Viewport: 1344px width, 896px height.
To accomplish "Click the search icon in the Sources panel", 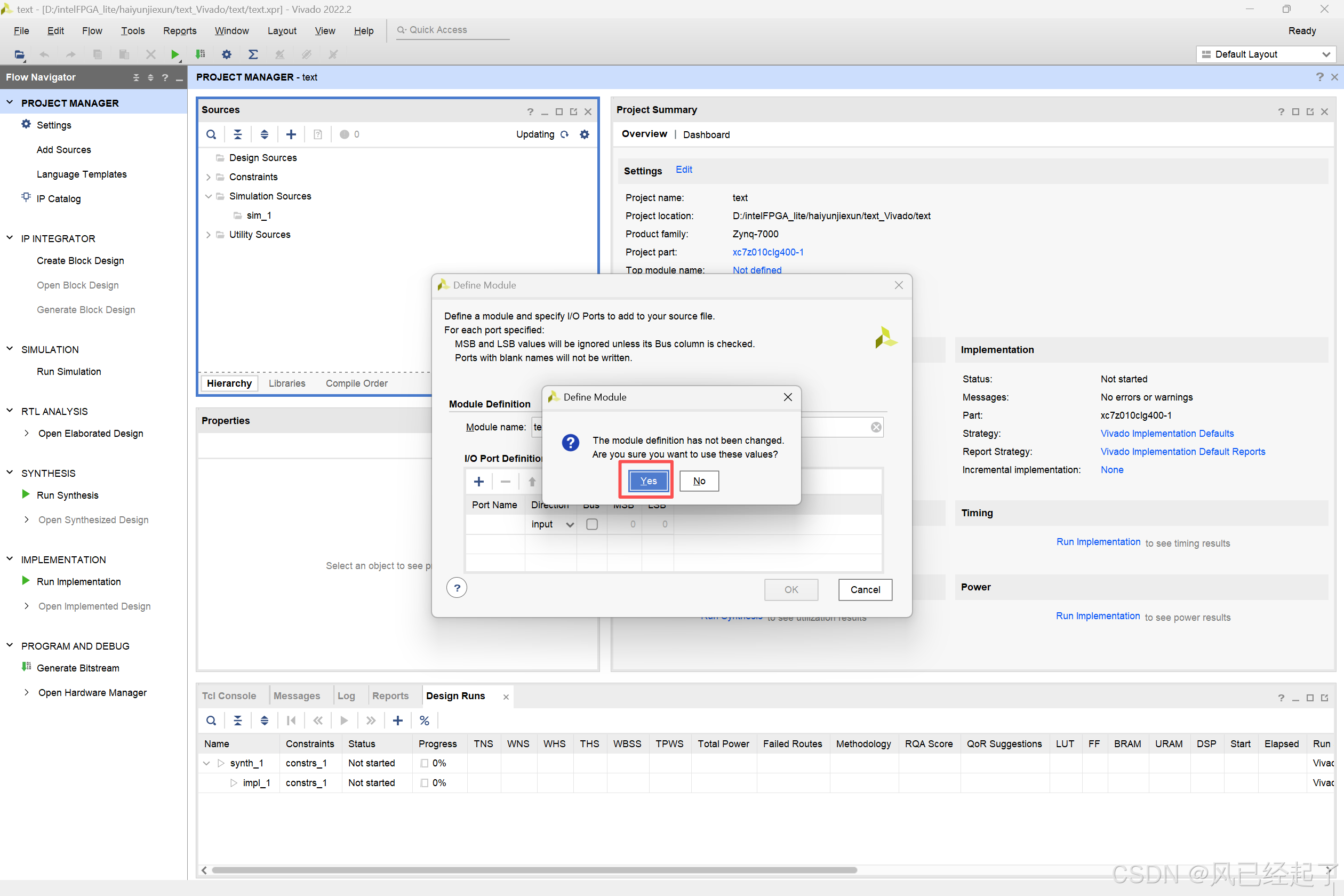I will pos(211,134).
